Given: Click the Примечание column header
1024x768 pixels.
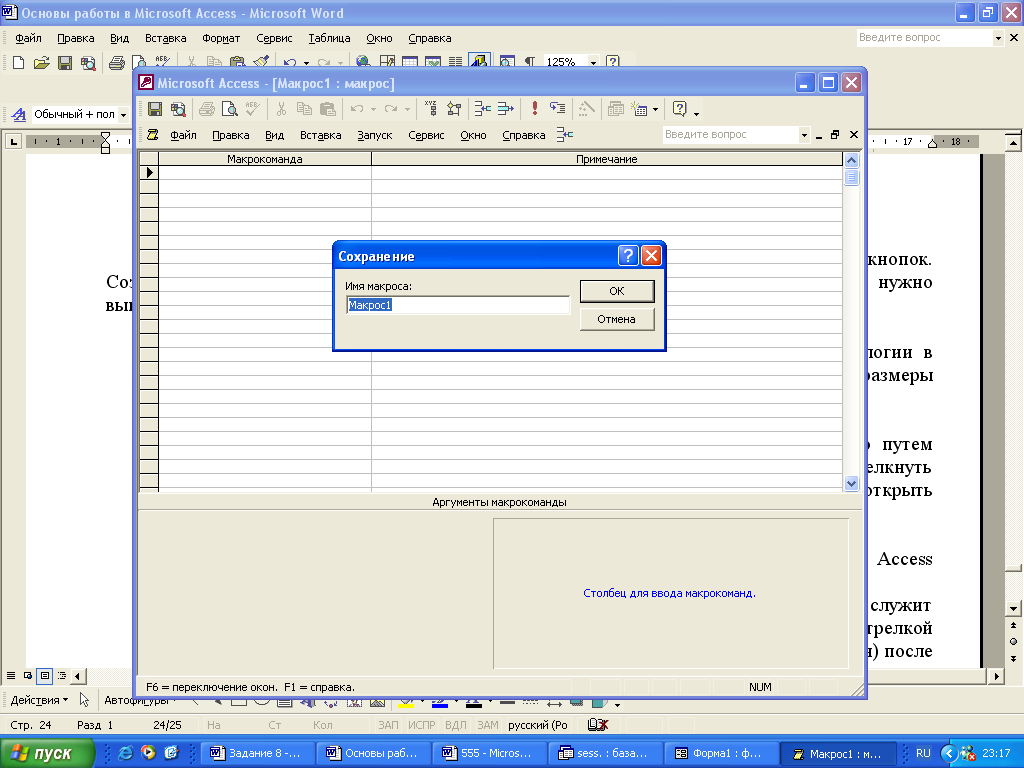Looking at the screenshot, I should pyautogui.click(x=607, y=159).
